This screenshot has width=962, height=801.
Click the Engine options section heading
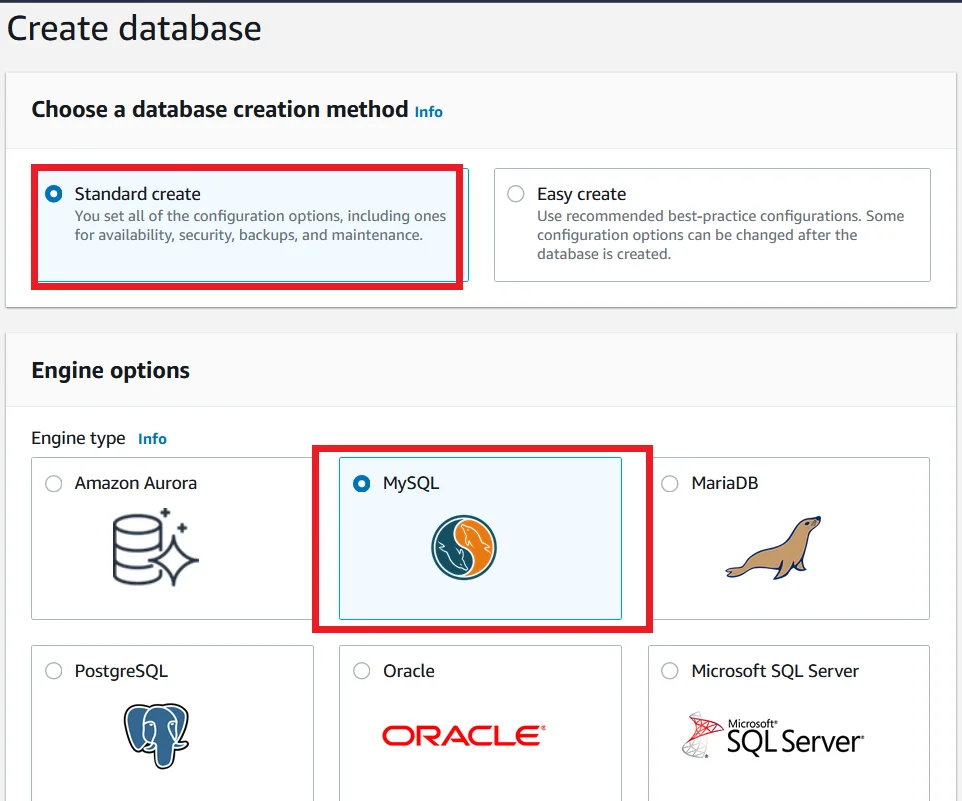tap(110, 370)
